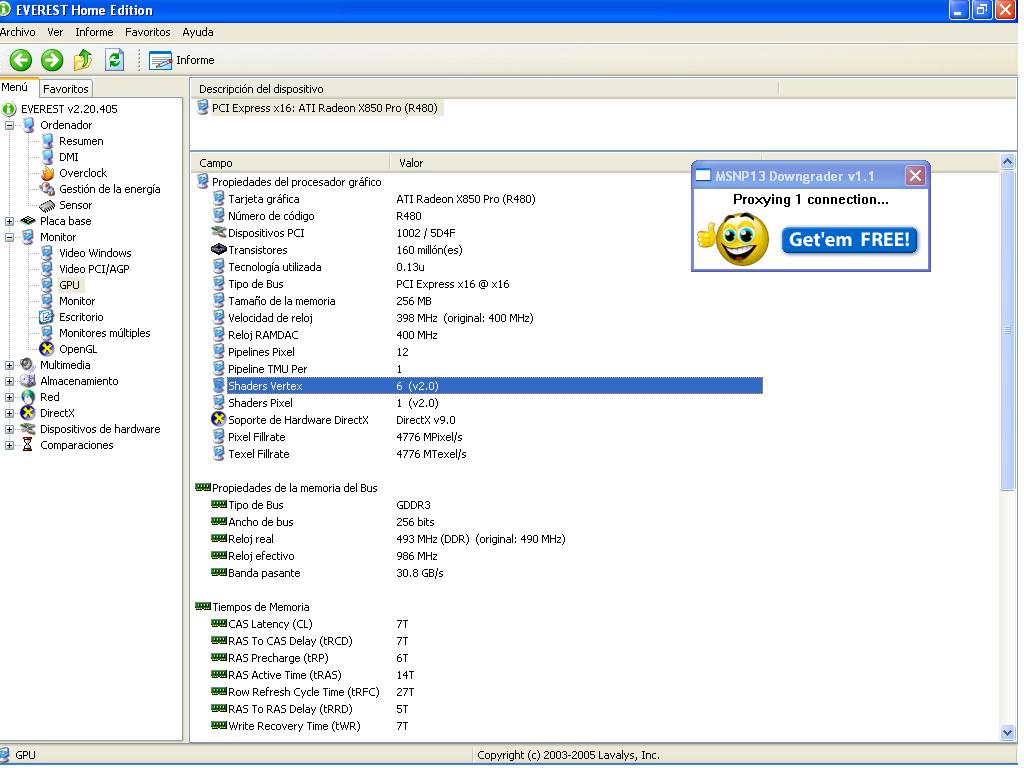Click the Escritorio desktop icon
Screen dimensions: 1024x768
47,317
